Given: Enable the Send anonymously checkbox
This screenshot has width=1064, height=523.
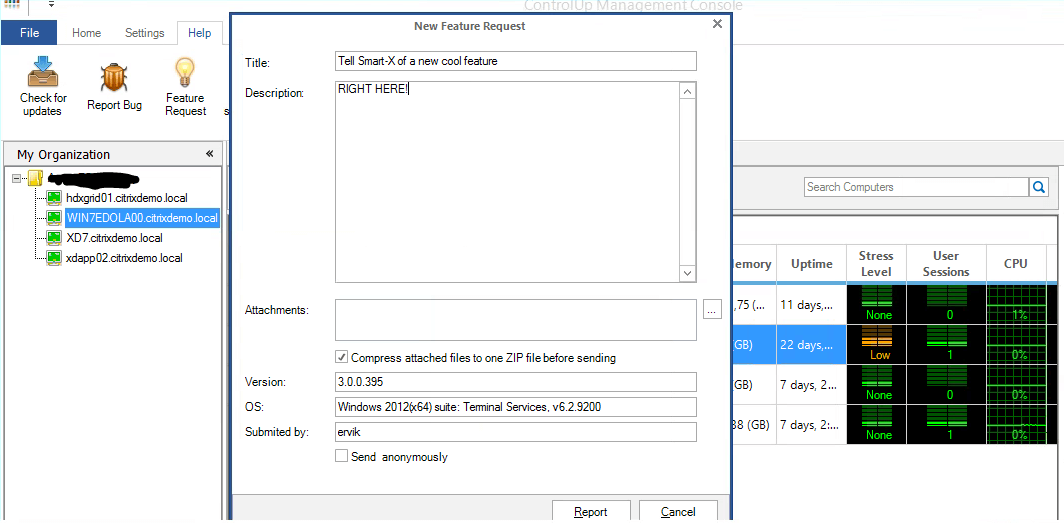Looking at the screenshot, I should (x=341, y=456).
